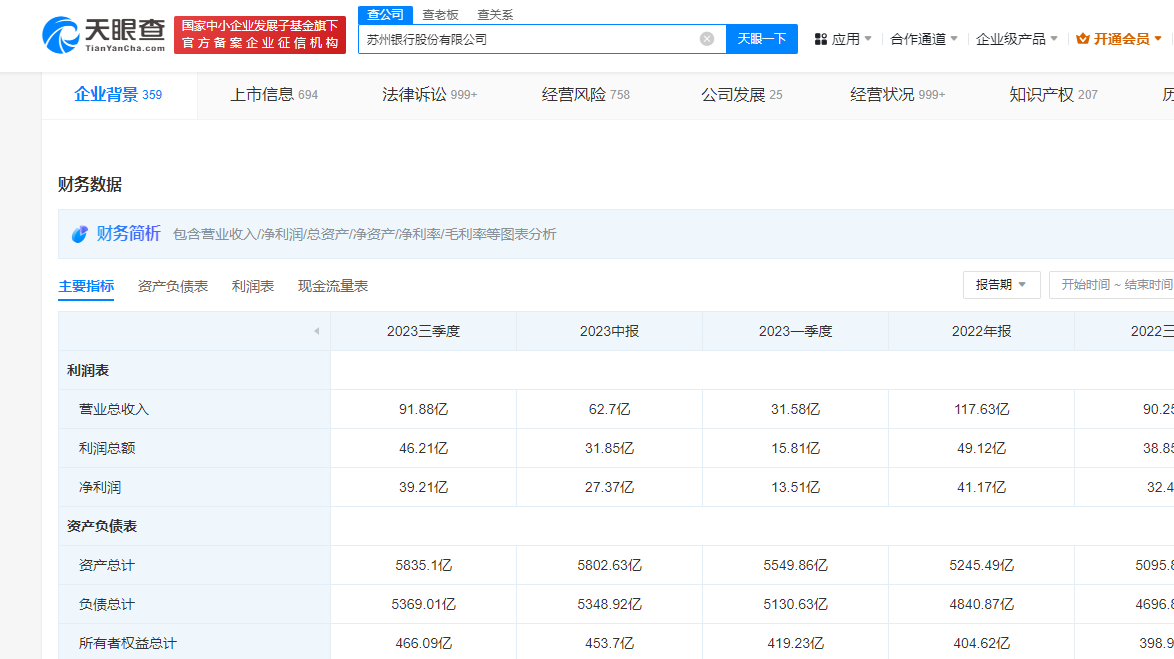
Task: Click the 46.21亿 total profit cell
Action: coord(423,449)
